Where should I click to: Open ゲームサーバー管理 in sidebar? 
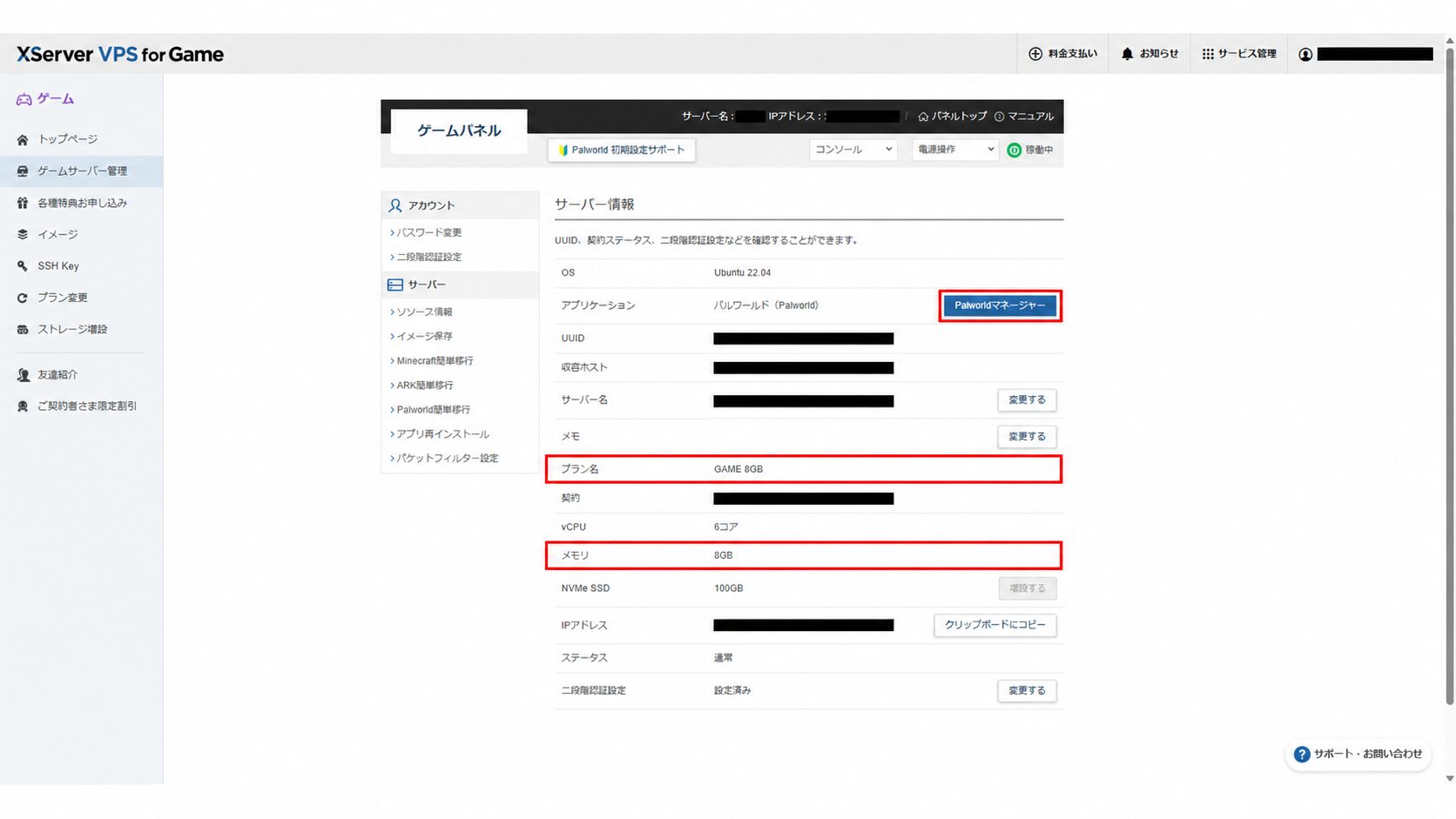[81, 171]
